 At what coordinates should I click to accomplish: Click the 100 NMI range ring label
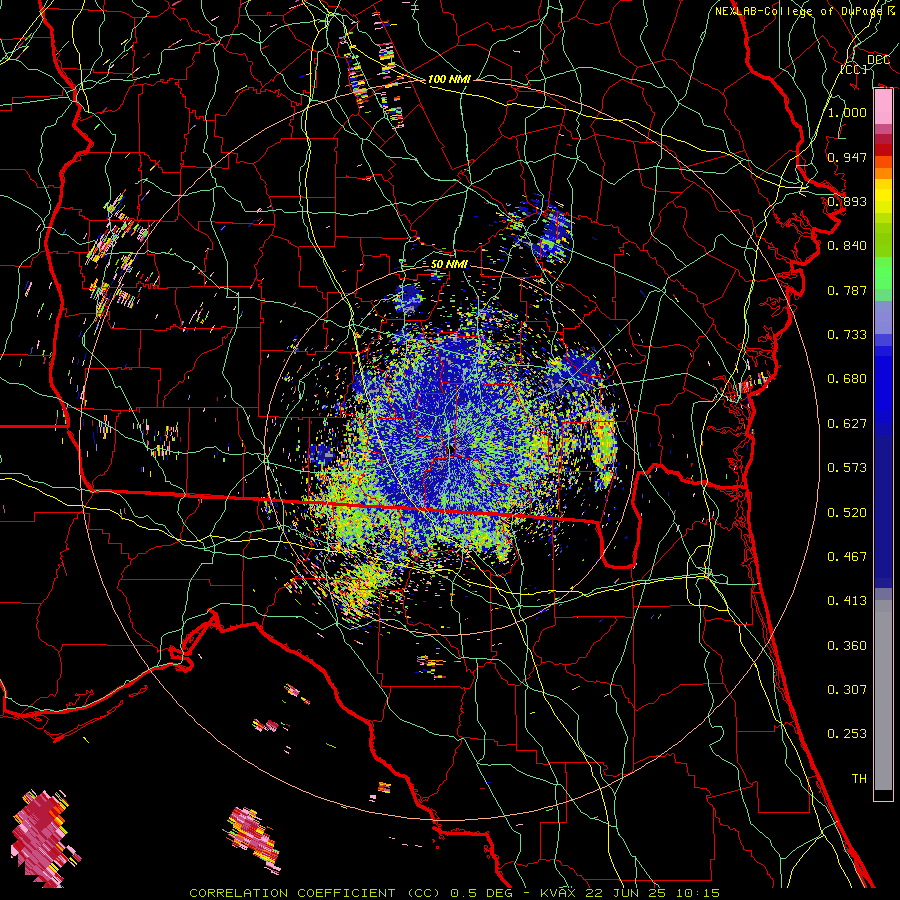coord(449,79)
